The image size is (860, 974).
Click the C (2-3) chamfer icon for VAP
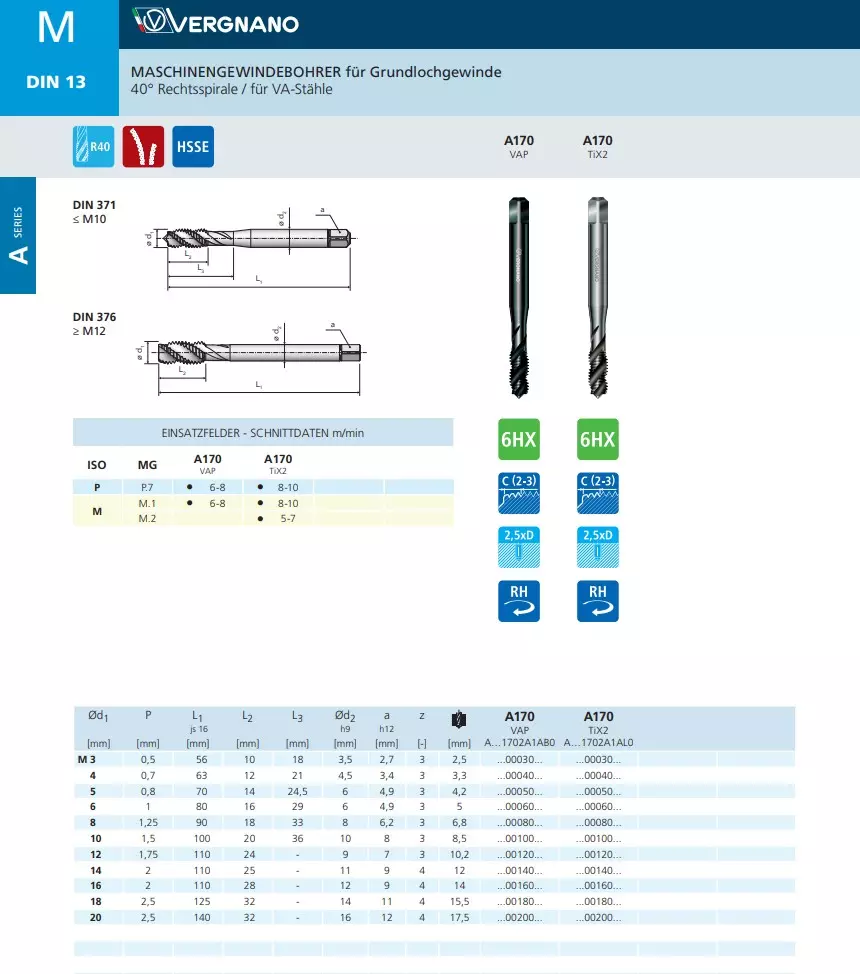[x=518, y=489]
